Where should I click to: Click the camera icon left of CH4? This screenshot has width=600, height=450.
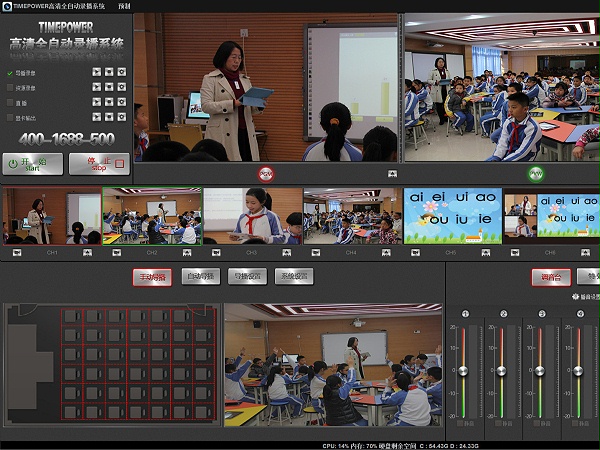point(316,253)
